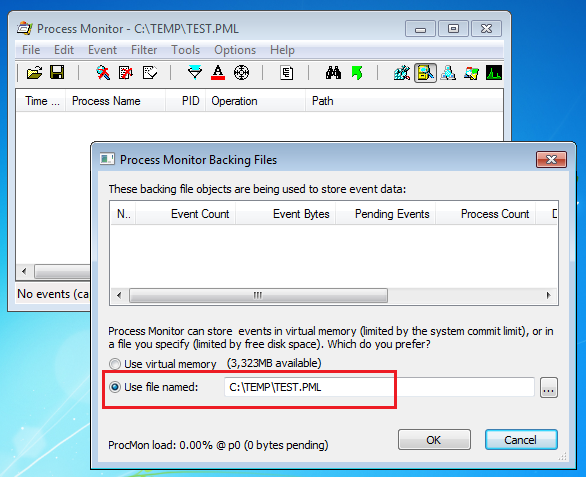Open the Filter funnel icon
Image resolution: width=586 pixels, height=477 pixels.
(195, 73)
